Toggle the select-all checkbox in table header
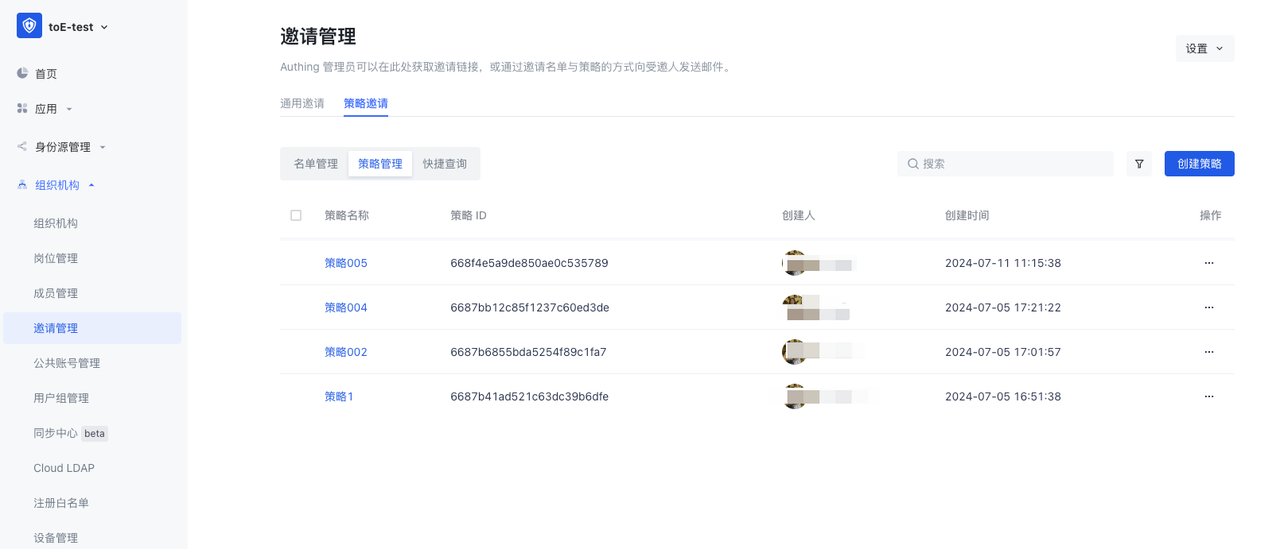The image size is (1280, 549). click(x=296, y=215)
